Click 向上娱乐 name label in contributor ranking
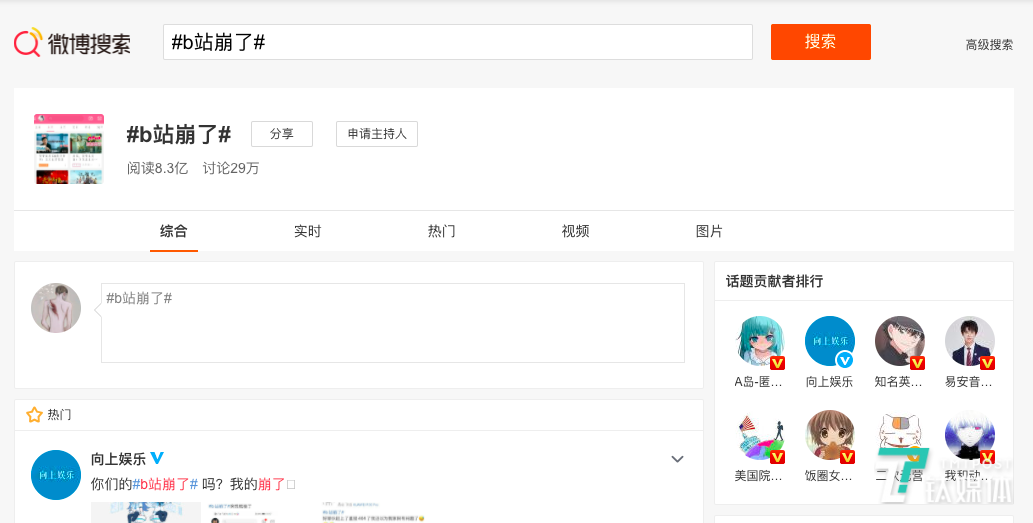The width and height of the screenshot is (1033, 523). coord(829,381)
